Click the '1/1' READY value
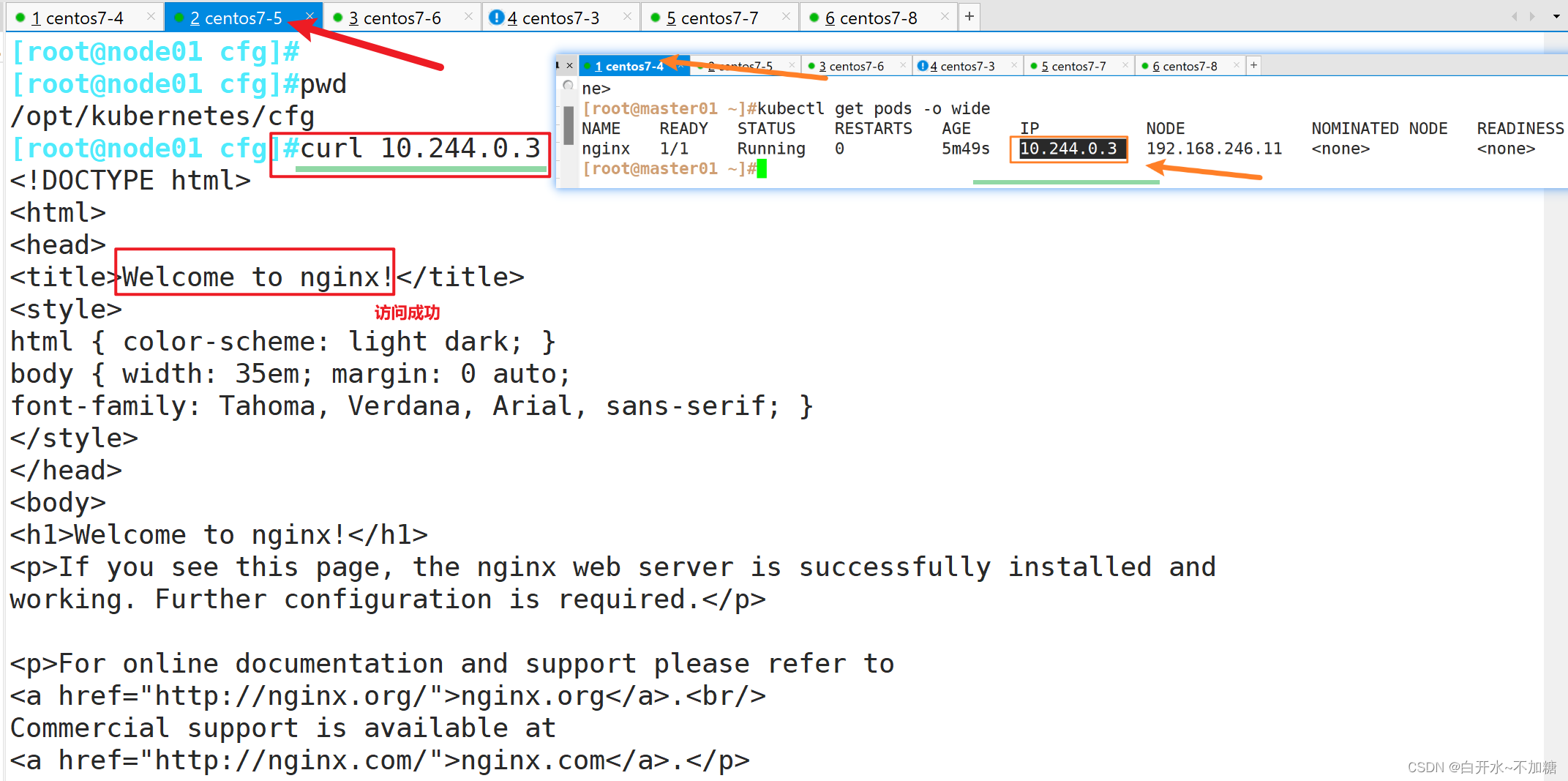The height and width of the screenshot is (781, 1568). click(x=674, y=149)
